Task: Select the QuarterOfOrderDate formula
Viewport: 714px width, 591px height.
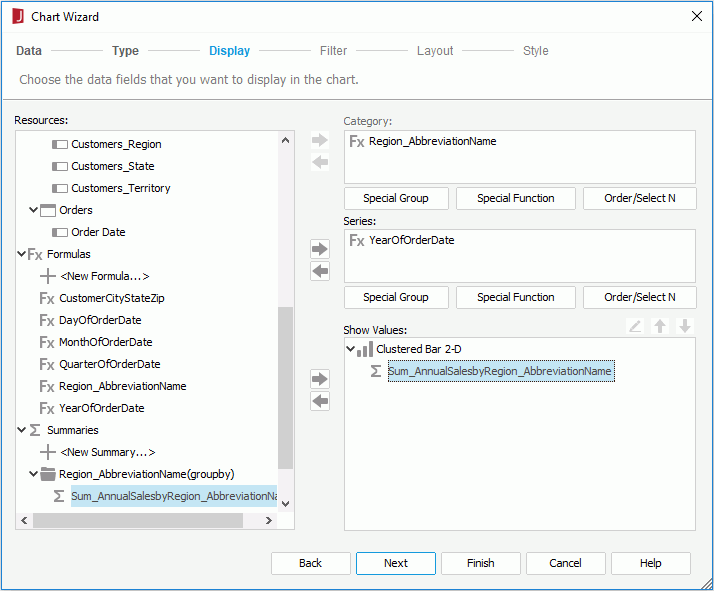Action: tap(109, 364)
